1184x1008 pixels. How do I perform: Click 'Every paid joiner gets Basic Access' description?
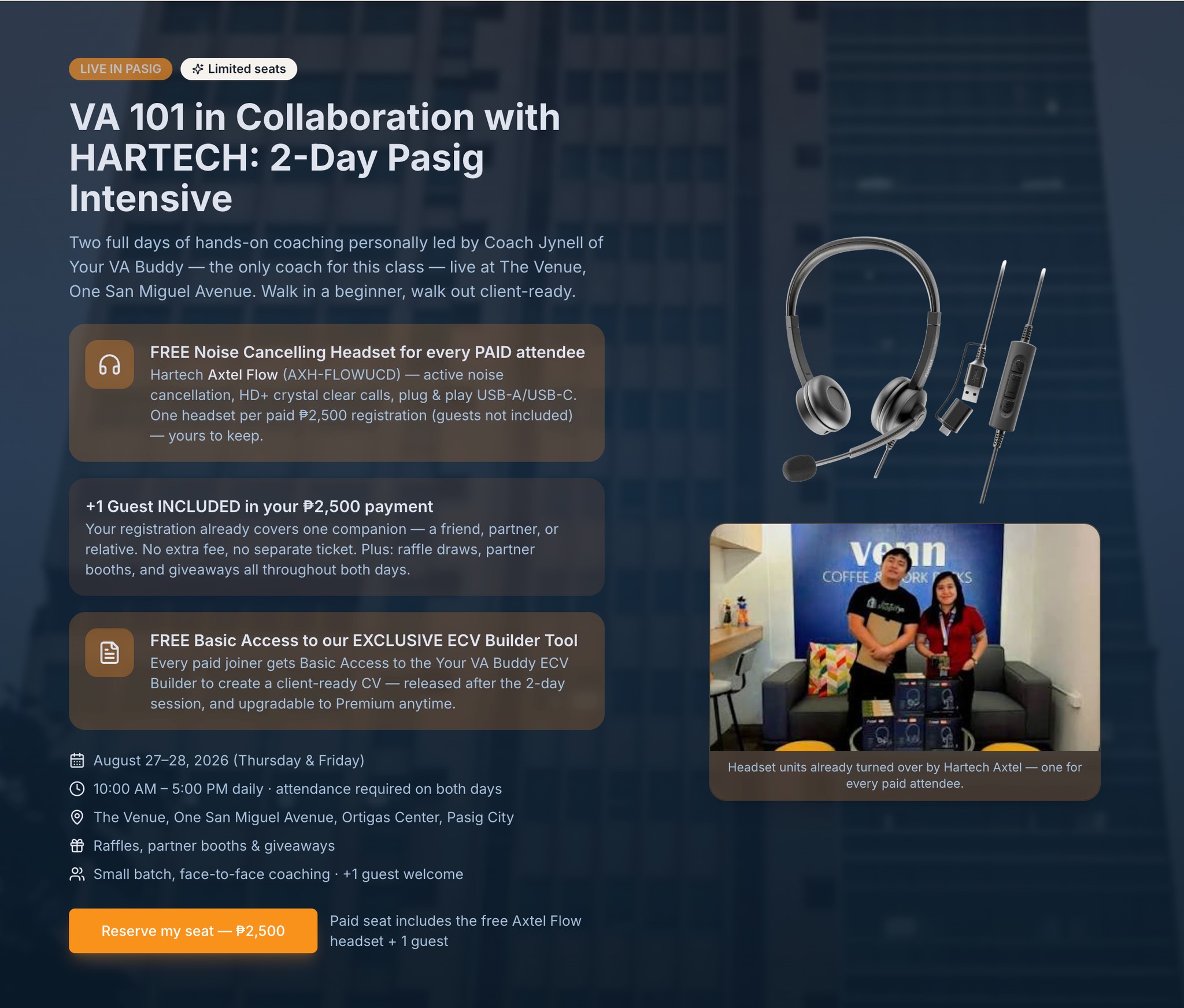coord(360,683)
